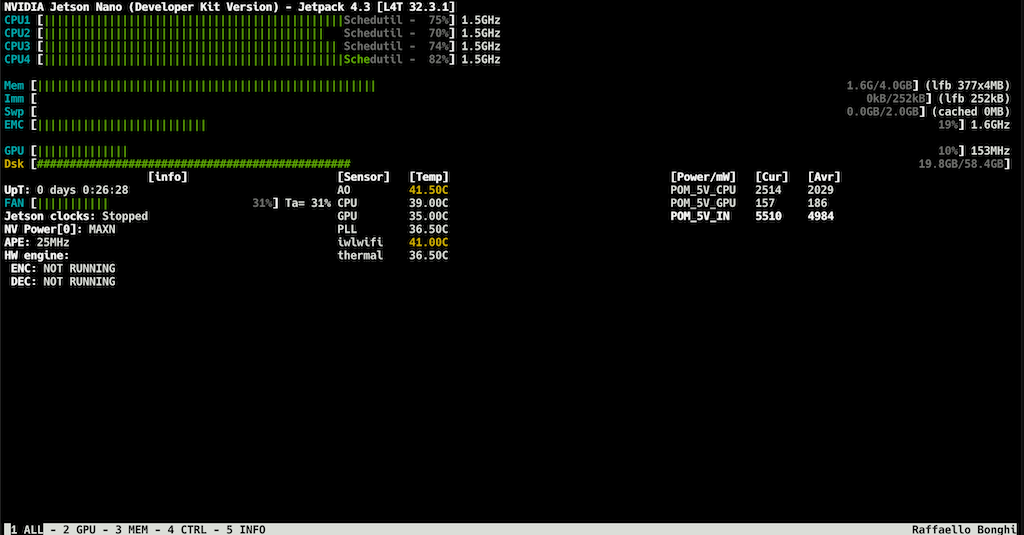
Task: Click 'Jetson clocks: Stopped' line
Action: pyautogui.click(x=76, y=216)
